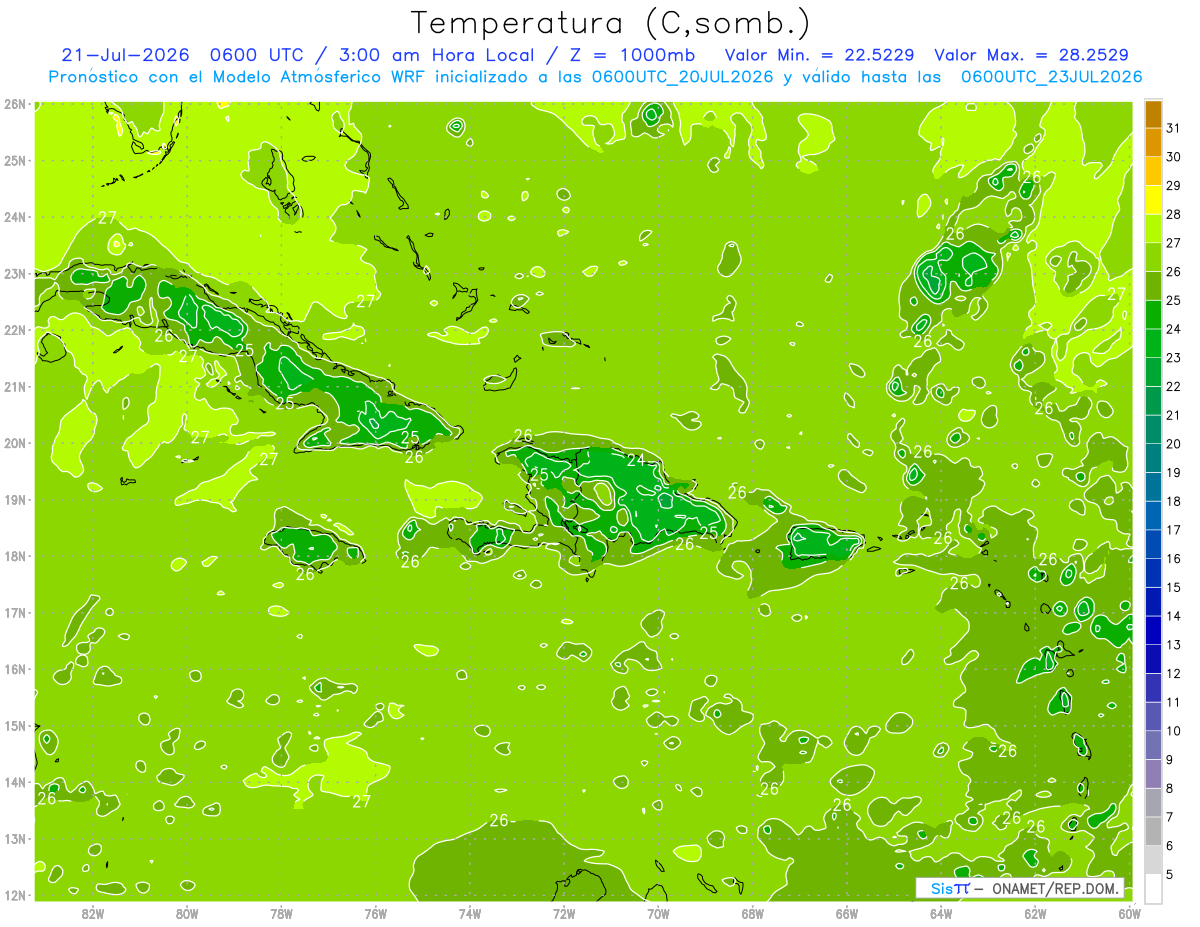
Task: Pick the teal legend swatch between 19 and 20
Action: tap(1153, 458)
